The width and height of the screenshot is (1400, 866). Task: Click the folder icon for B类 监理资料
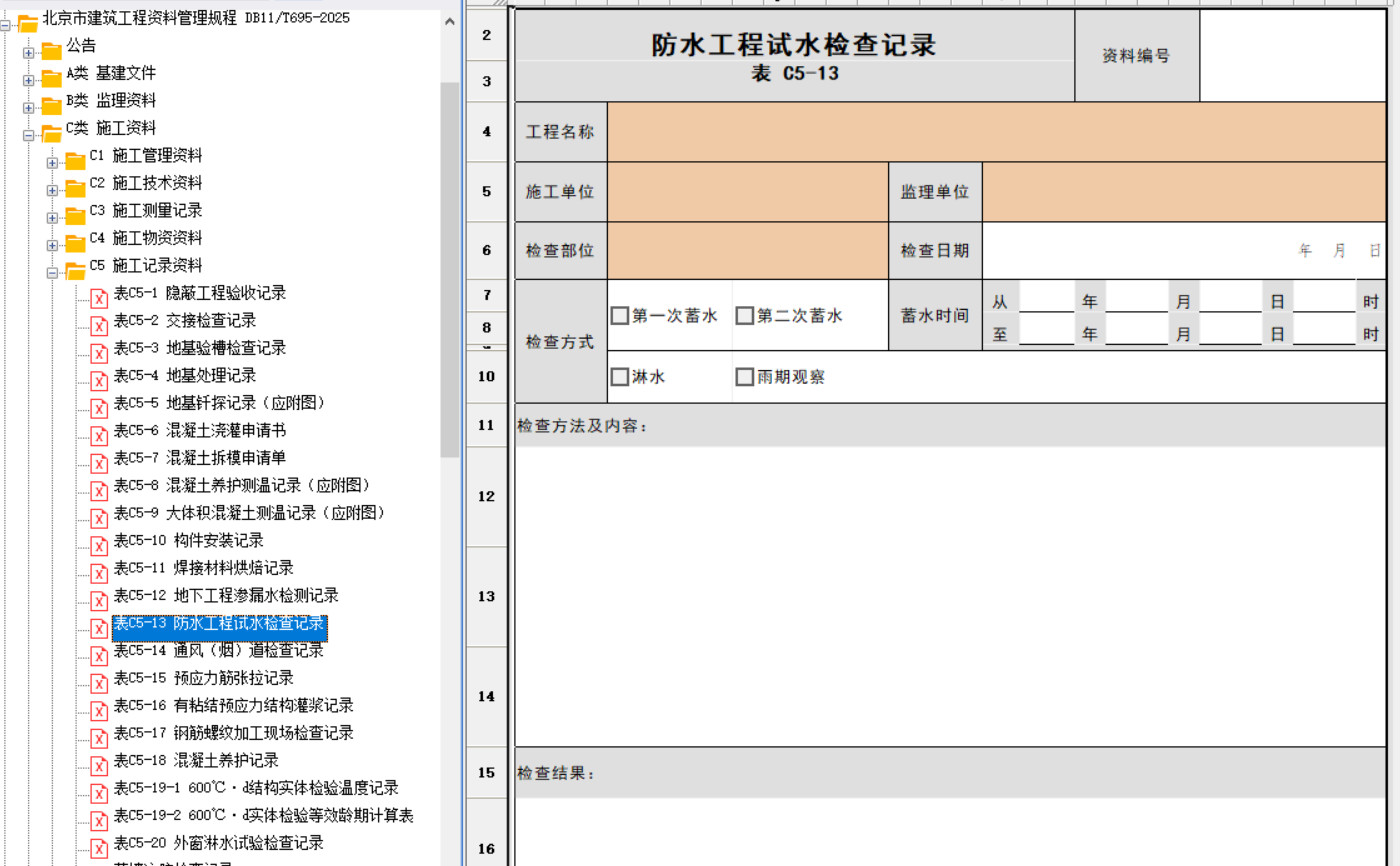52,104
